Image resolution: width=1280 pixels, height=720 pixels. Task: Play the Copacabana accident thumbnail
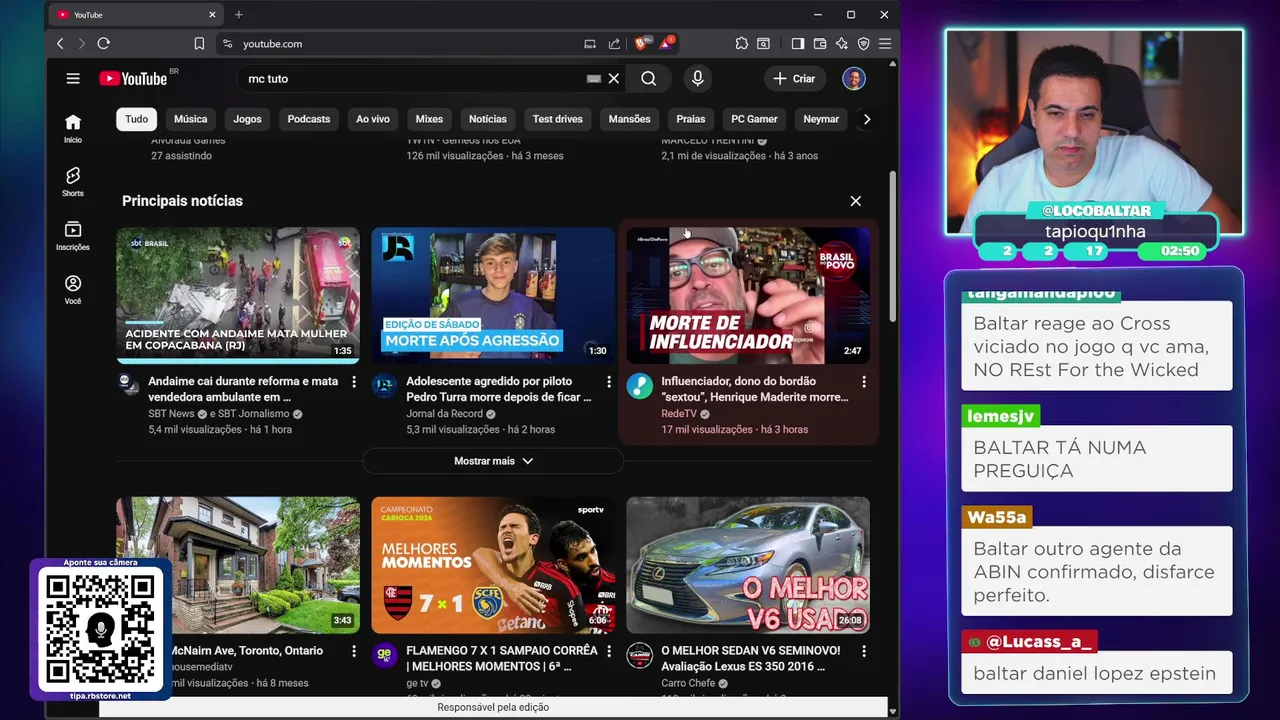tap(238, 295)
